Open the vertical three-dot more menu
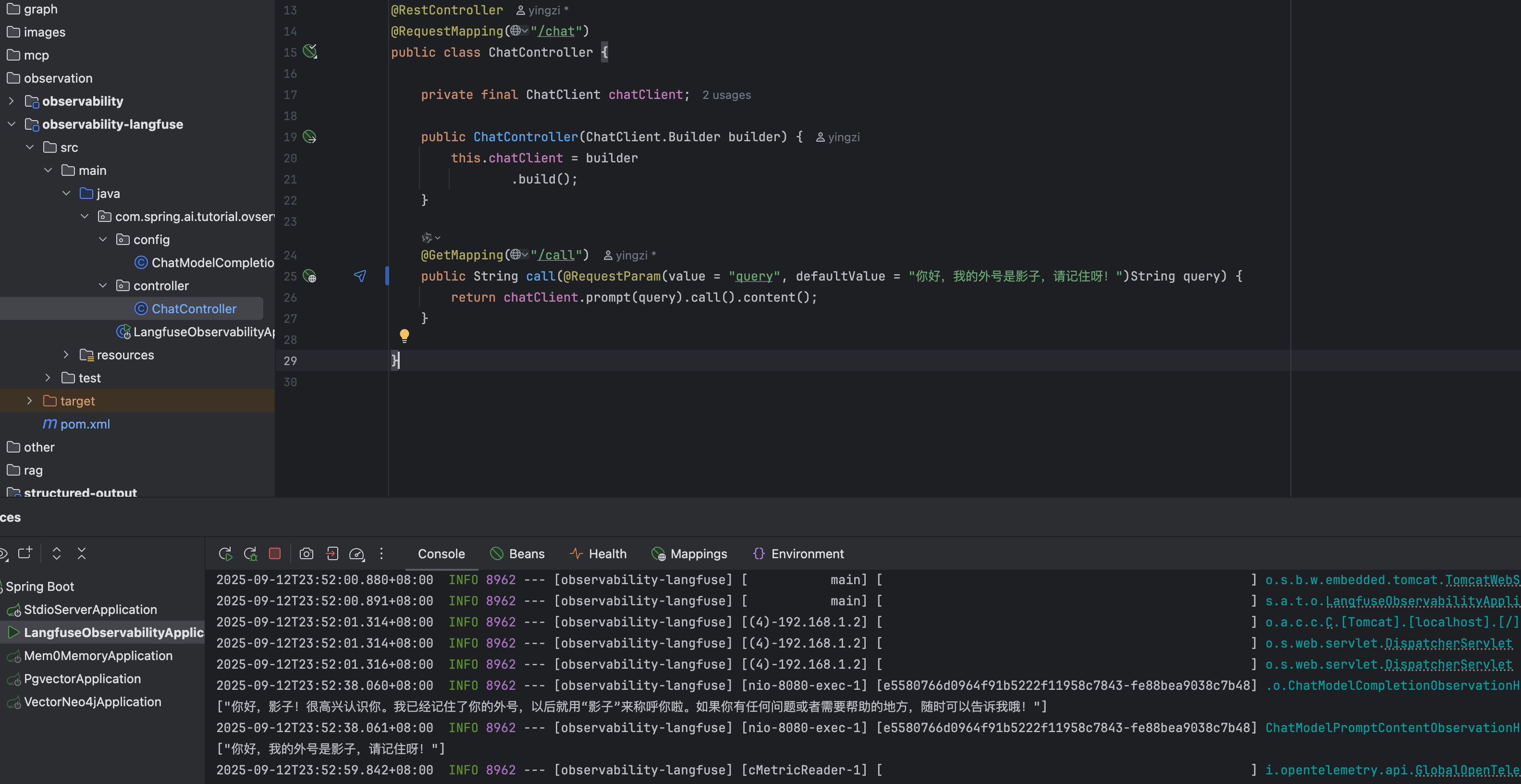Image resolution: width=1521 pixels, height=784 pixels. tap(381, 554)
